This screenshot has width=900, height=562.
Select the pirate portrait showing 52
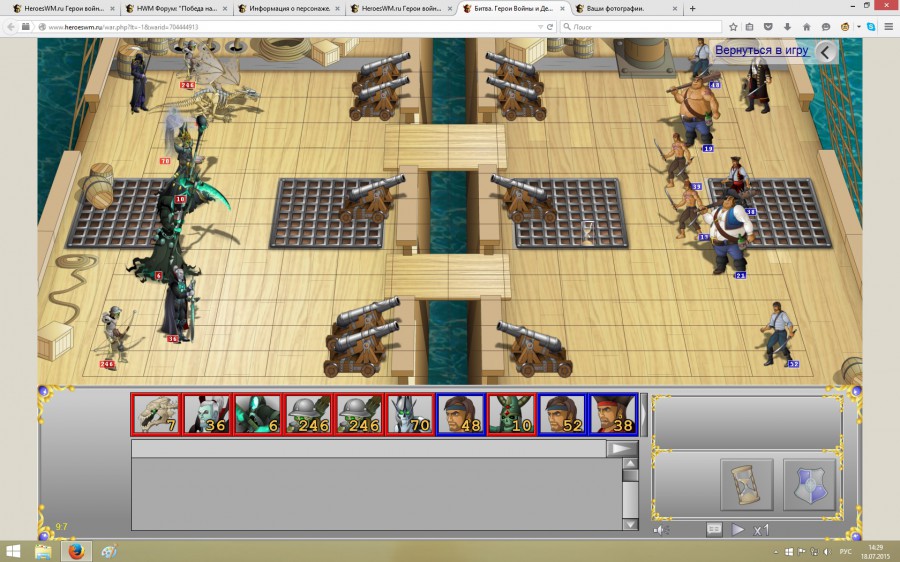[x=562, y=414]
